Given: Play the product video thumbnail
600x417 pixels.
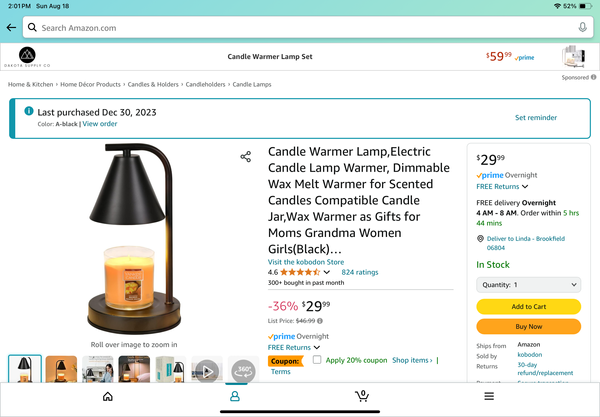Looking at the screenshot, I should tap(207, 370).
